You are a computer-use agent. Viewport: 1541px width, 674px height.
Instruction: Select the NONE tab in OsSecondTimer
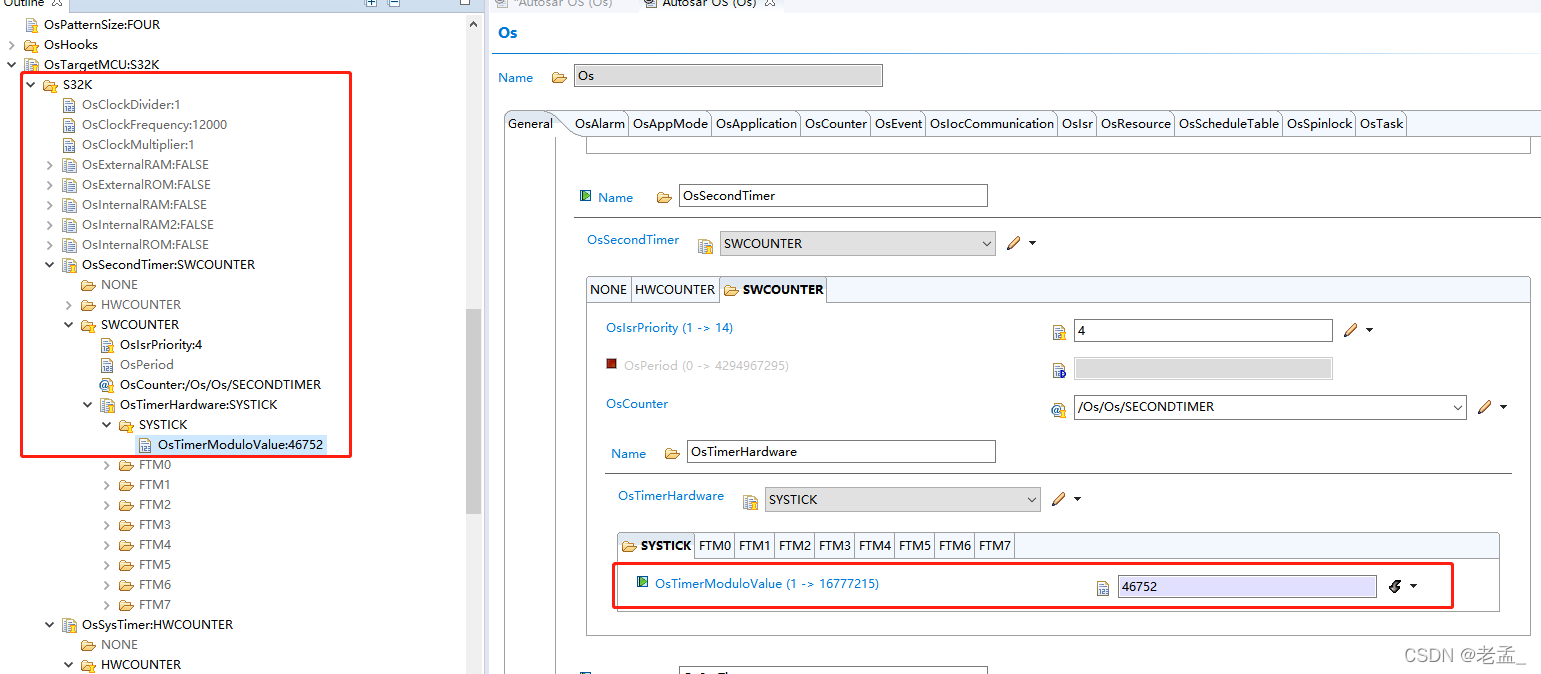click(x=608, y=290)
